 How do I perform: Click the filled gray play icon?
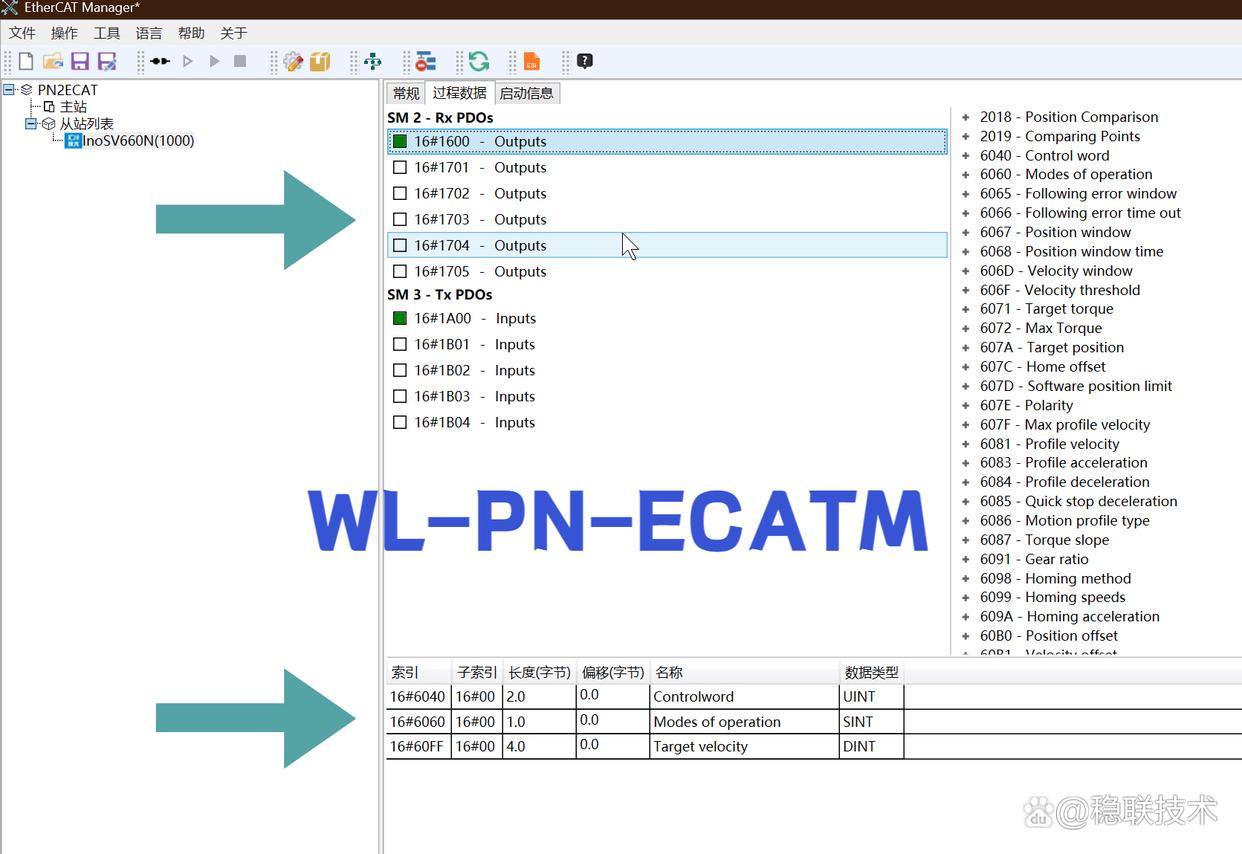tap(214, 62)
